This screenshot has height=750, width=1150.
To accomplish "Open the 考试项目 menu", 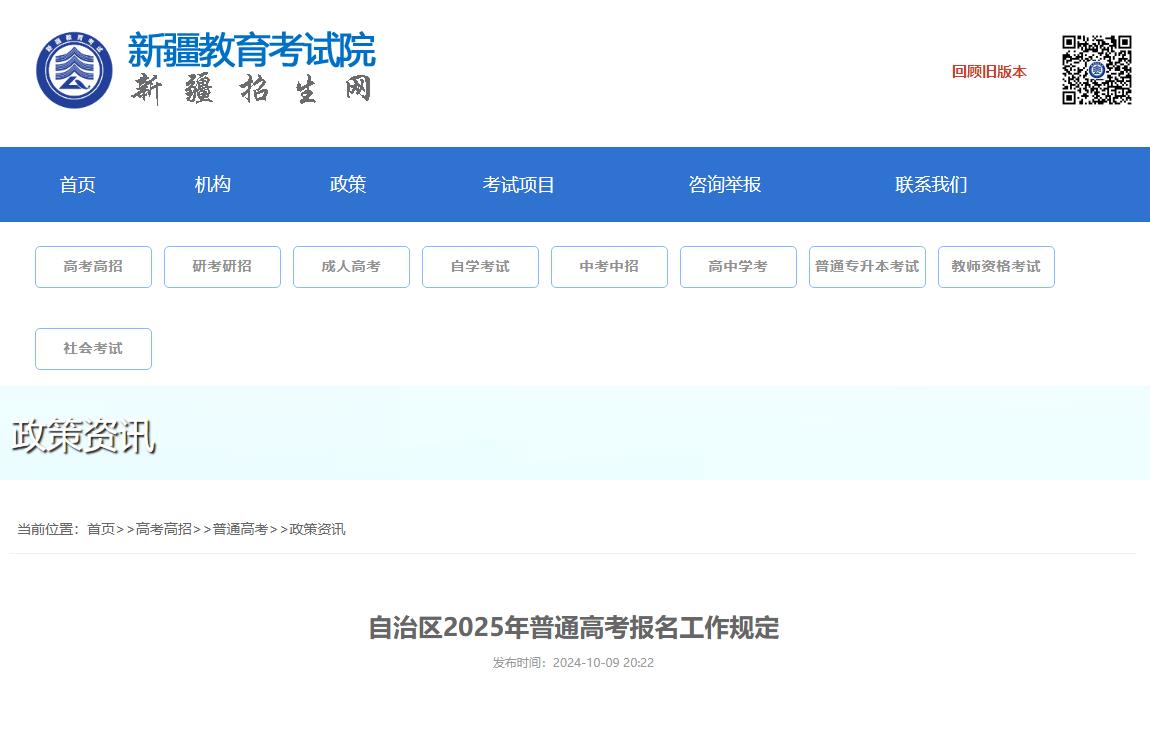I will coord(520,184).
